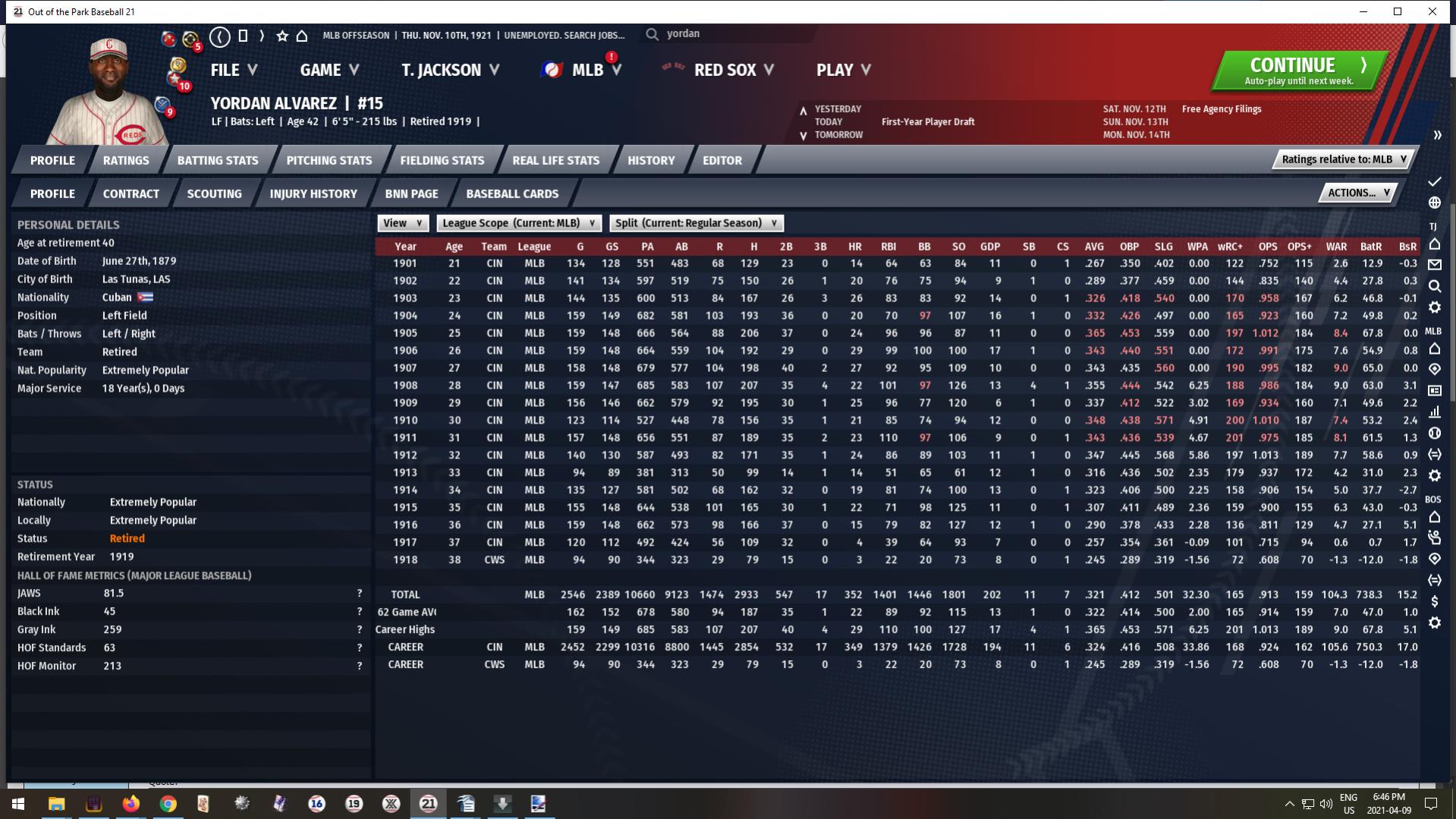Sort table by HR column header
Screen dimensions: 1456x819
(854, 247)
